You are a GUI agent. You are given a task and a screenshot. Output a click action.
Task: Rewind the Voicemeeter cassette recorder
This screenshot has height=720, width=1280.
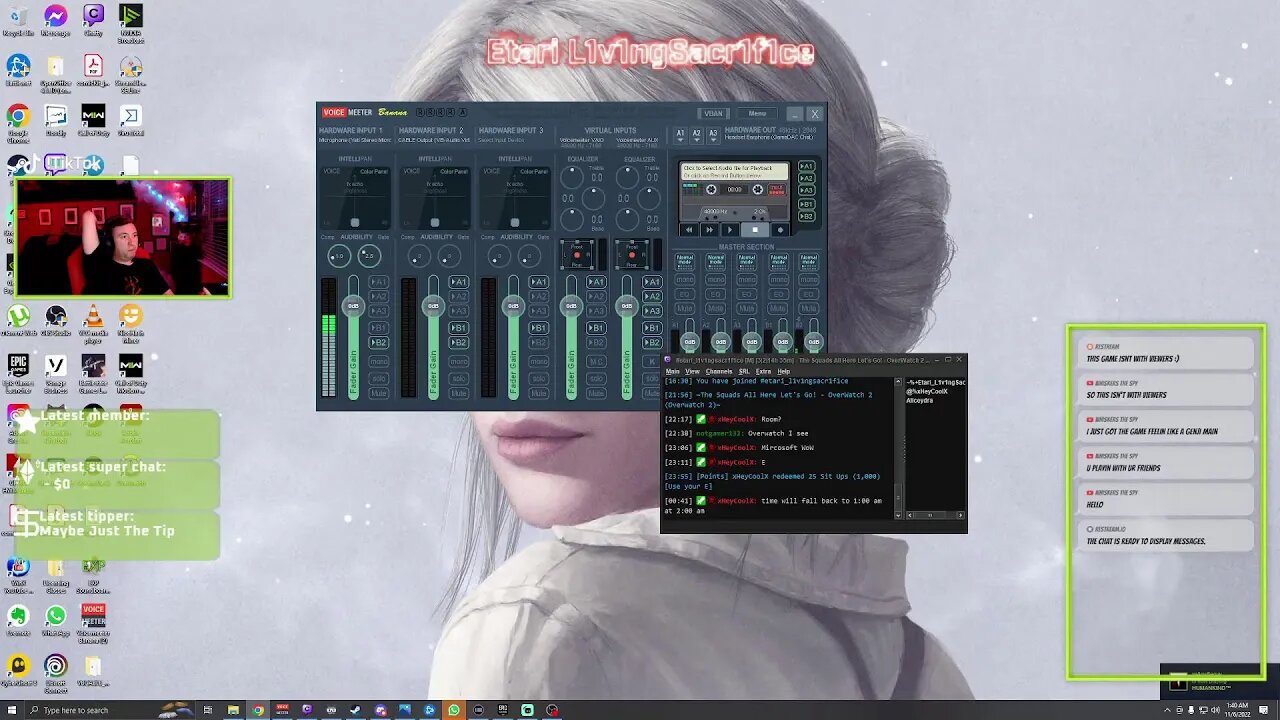point(689,230)
